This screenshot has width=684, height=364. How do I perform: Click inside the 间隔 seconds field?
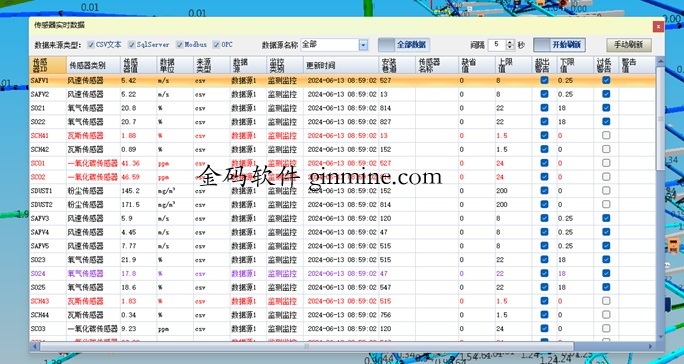click(497, 45)
